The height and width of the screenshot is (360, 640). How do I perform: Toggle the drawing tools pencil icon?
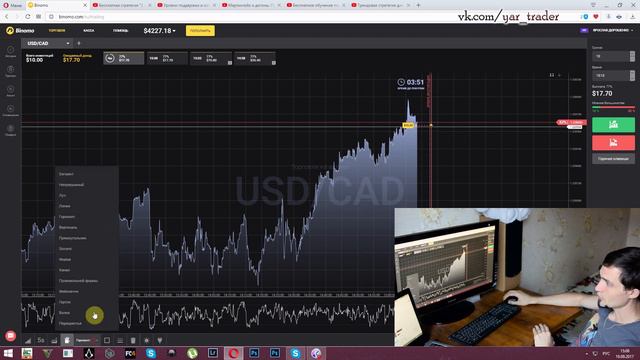pos(67,340)
